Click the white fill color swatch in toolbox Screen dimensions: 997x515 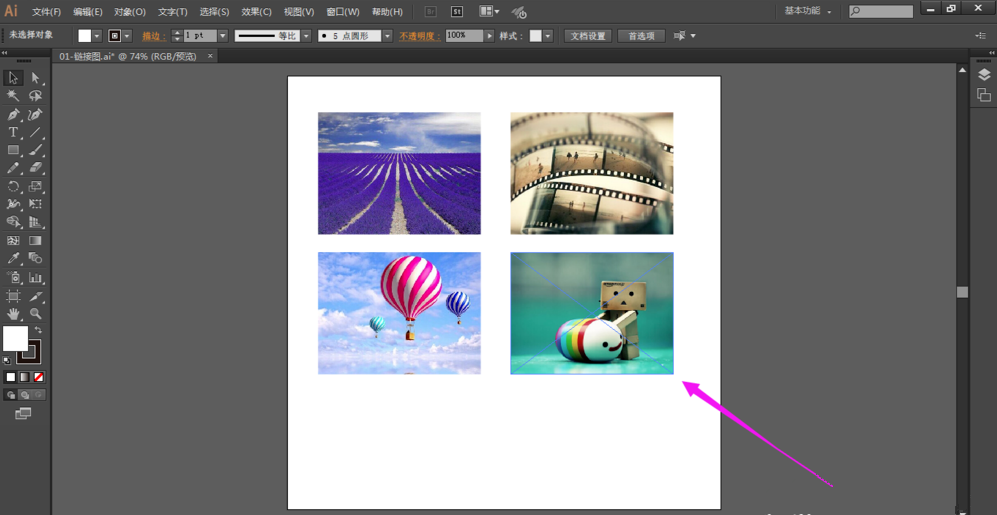(x=15, y=339)
